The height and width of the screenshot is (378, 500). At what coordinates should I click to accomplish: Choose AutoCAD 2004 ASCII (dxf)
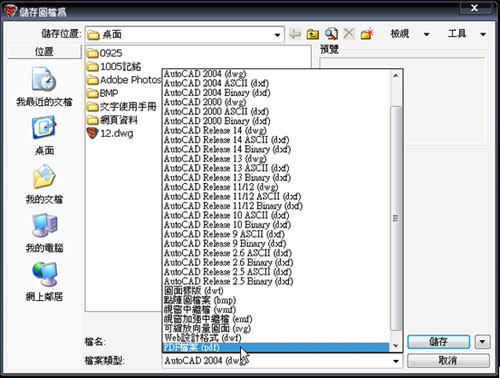pos(276,83)
